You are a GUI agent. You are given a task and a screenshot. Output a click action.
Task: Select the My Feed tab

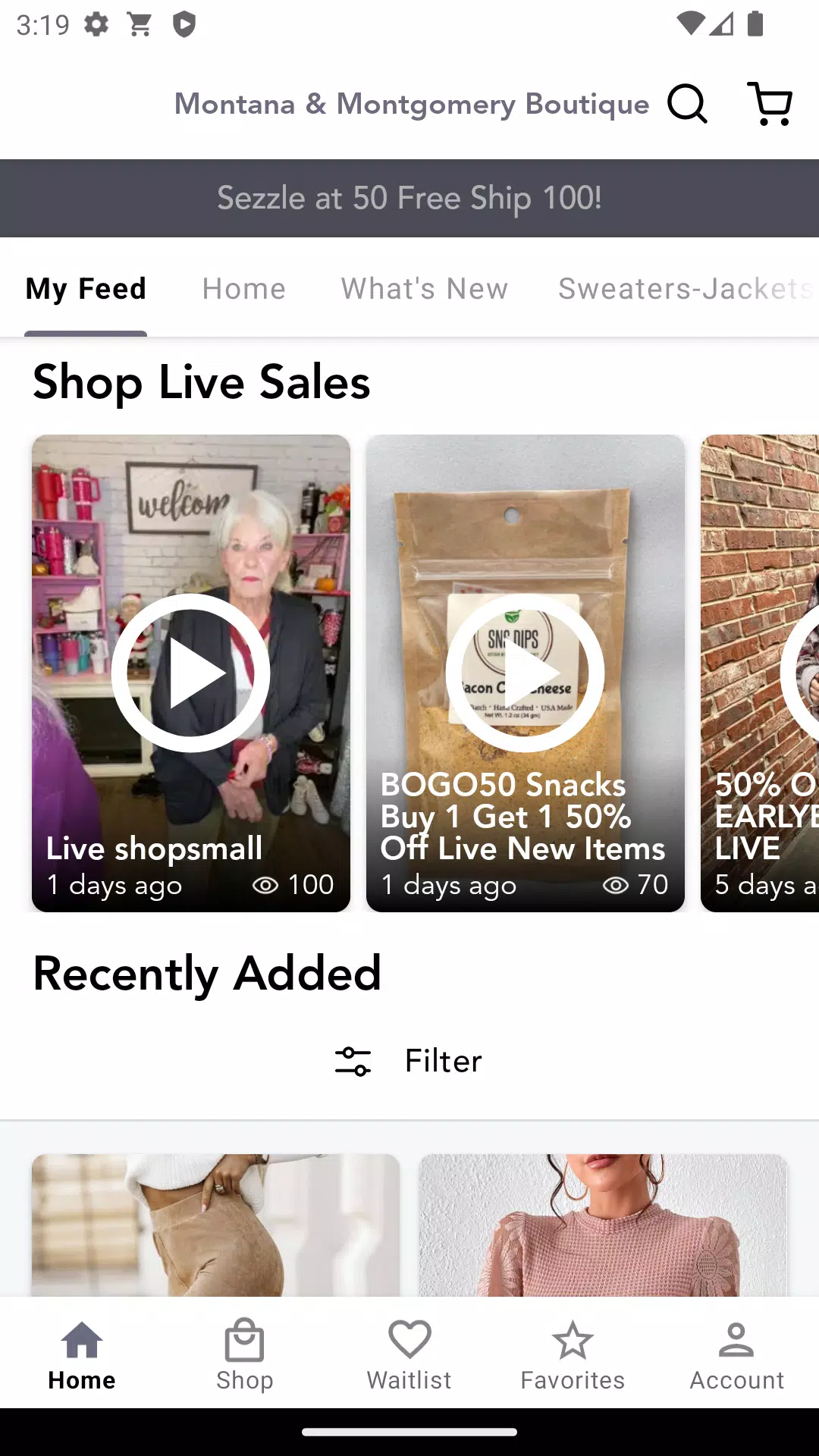[x=86, y=289]
